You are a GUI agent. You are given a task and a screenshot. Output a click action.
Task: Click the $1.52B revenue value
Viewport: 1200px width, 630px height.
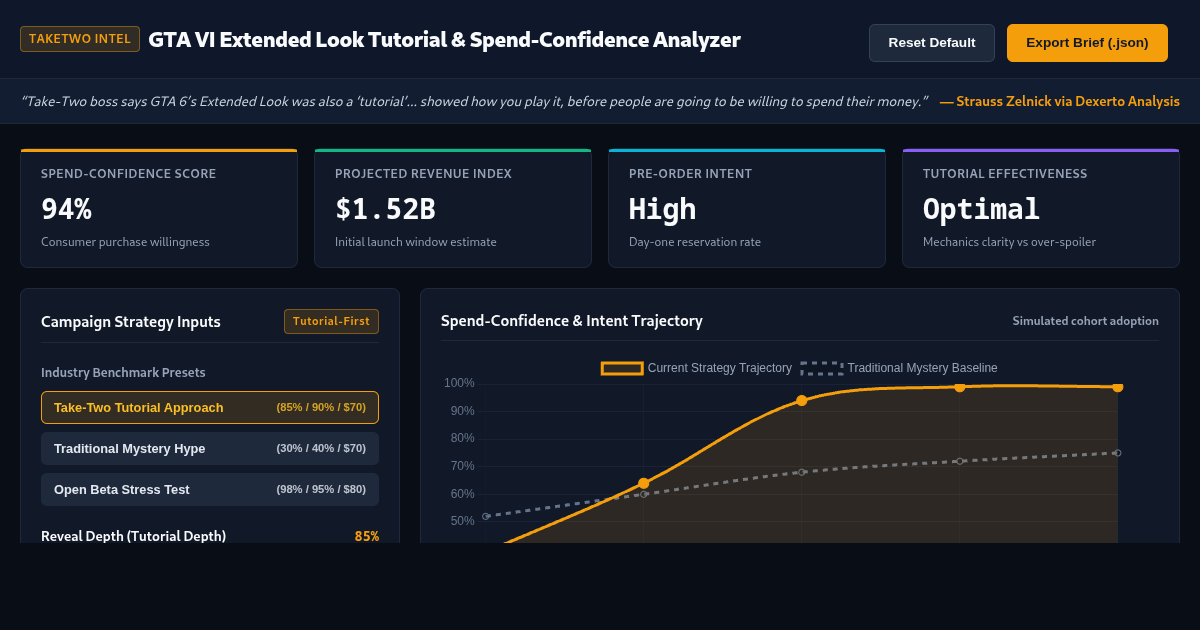(385, 209)
